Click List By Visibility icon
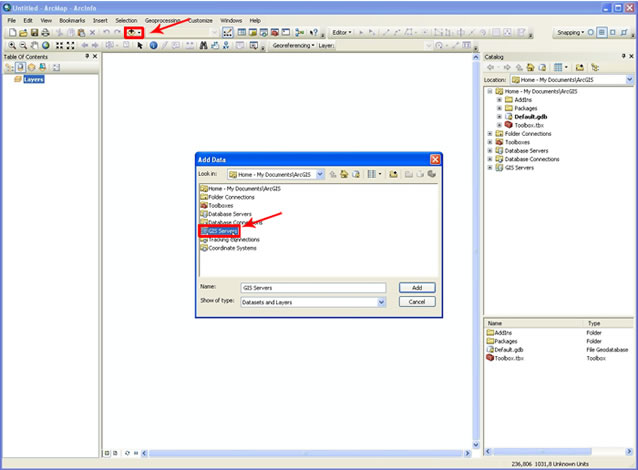Image resolution: width=638 pixels, height=470 pixels. [31, 68]
